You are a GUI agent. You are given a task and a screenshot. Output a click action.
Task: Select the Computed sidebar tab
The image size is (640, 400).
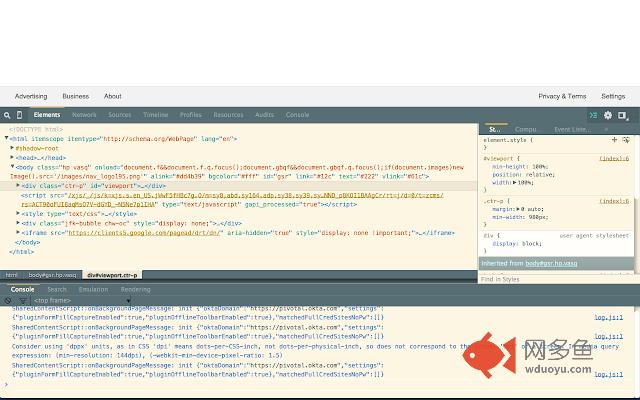pyautogui.click(x=525, y=129)
